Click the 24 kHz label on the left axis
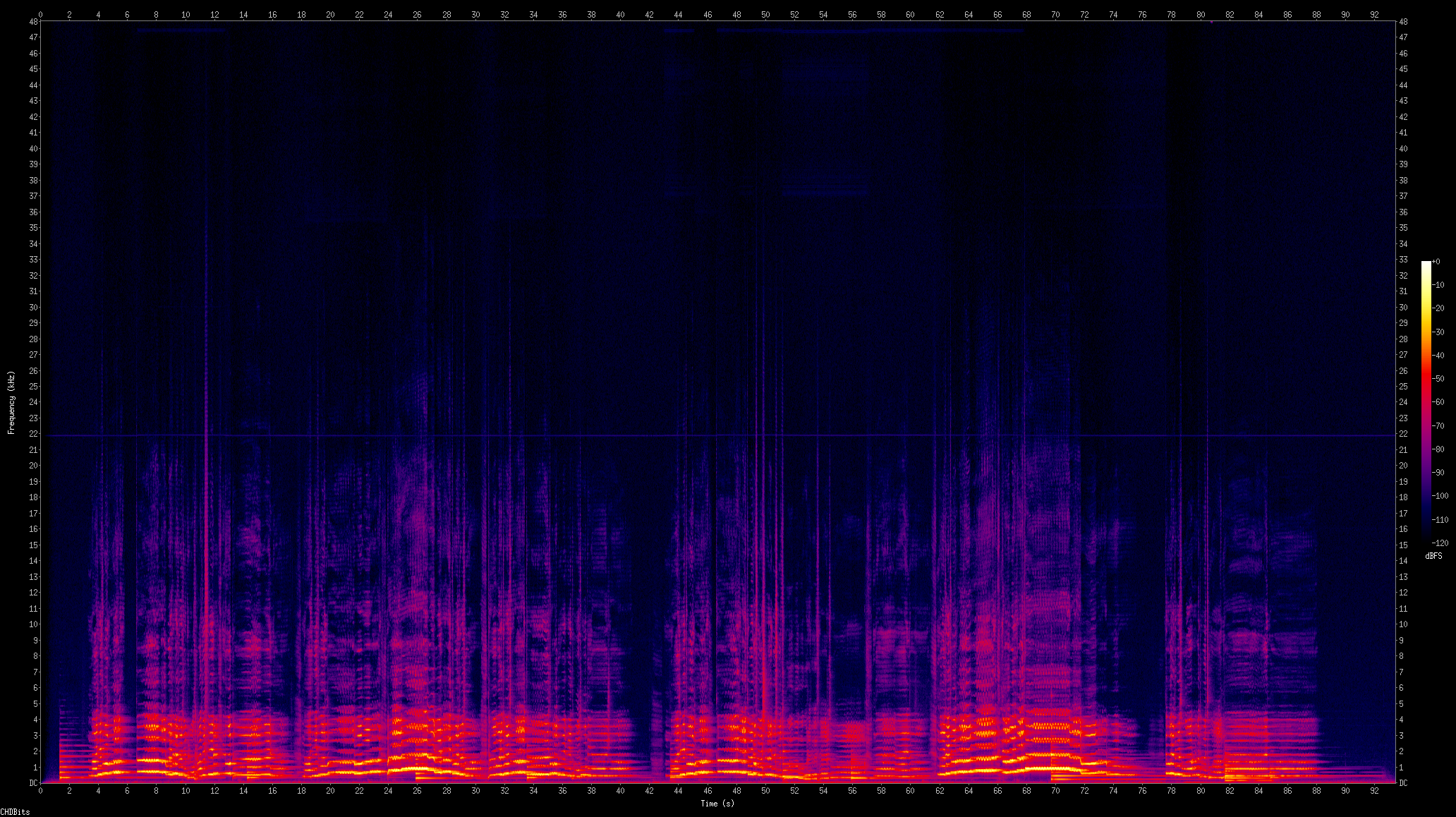1456x817 pixels. click(34, 402)
